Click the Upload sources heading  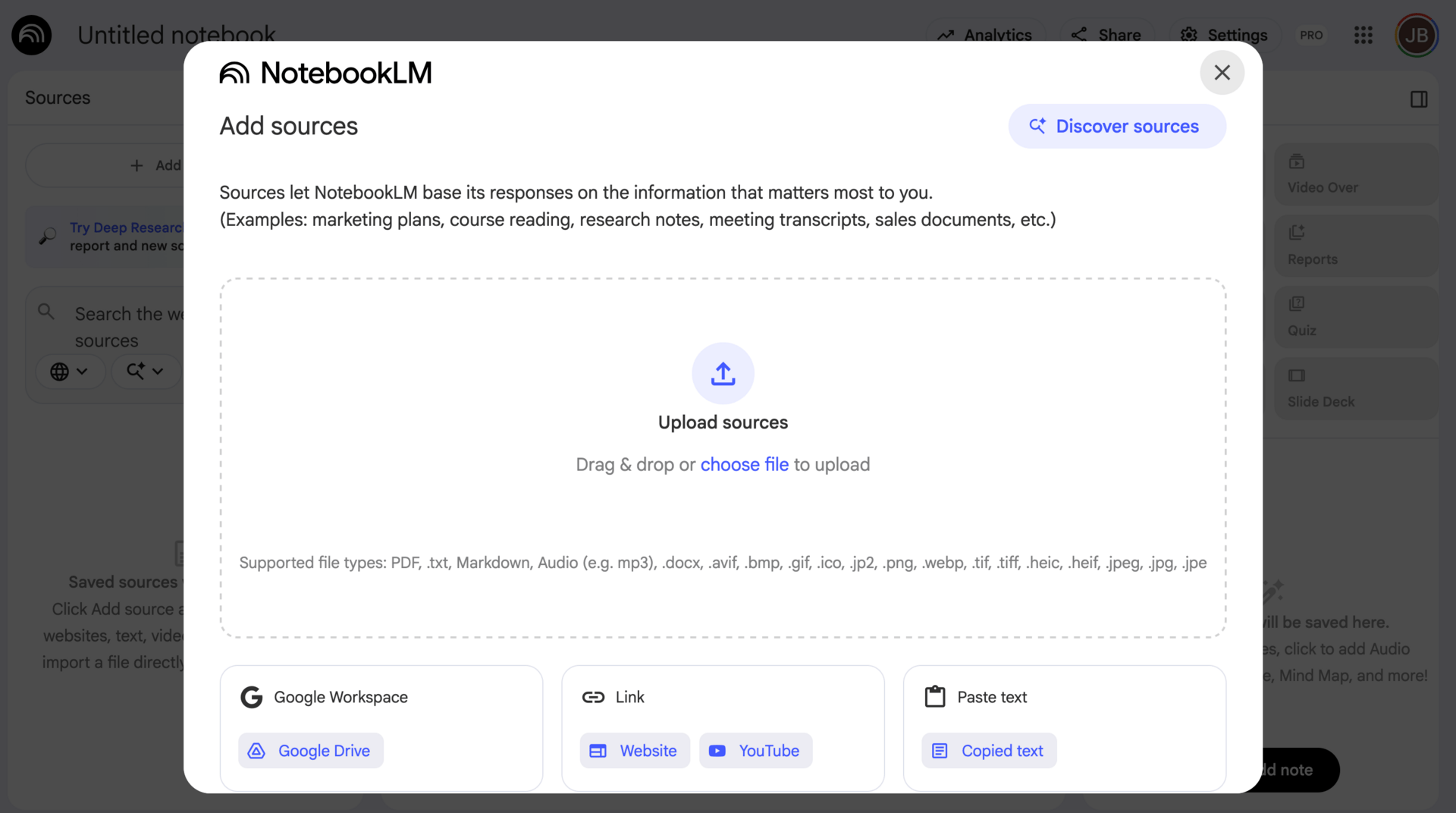coord(723,422)
